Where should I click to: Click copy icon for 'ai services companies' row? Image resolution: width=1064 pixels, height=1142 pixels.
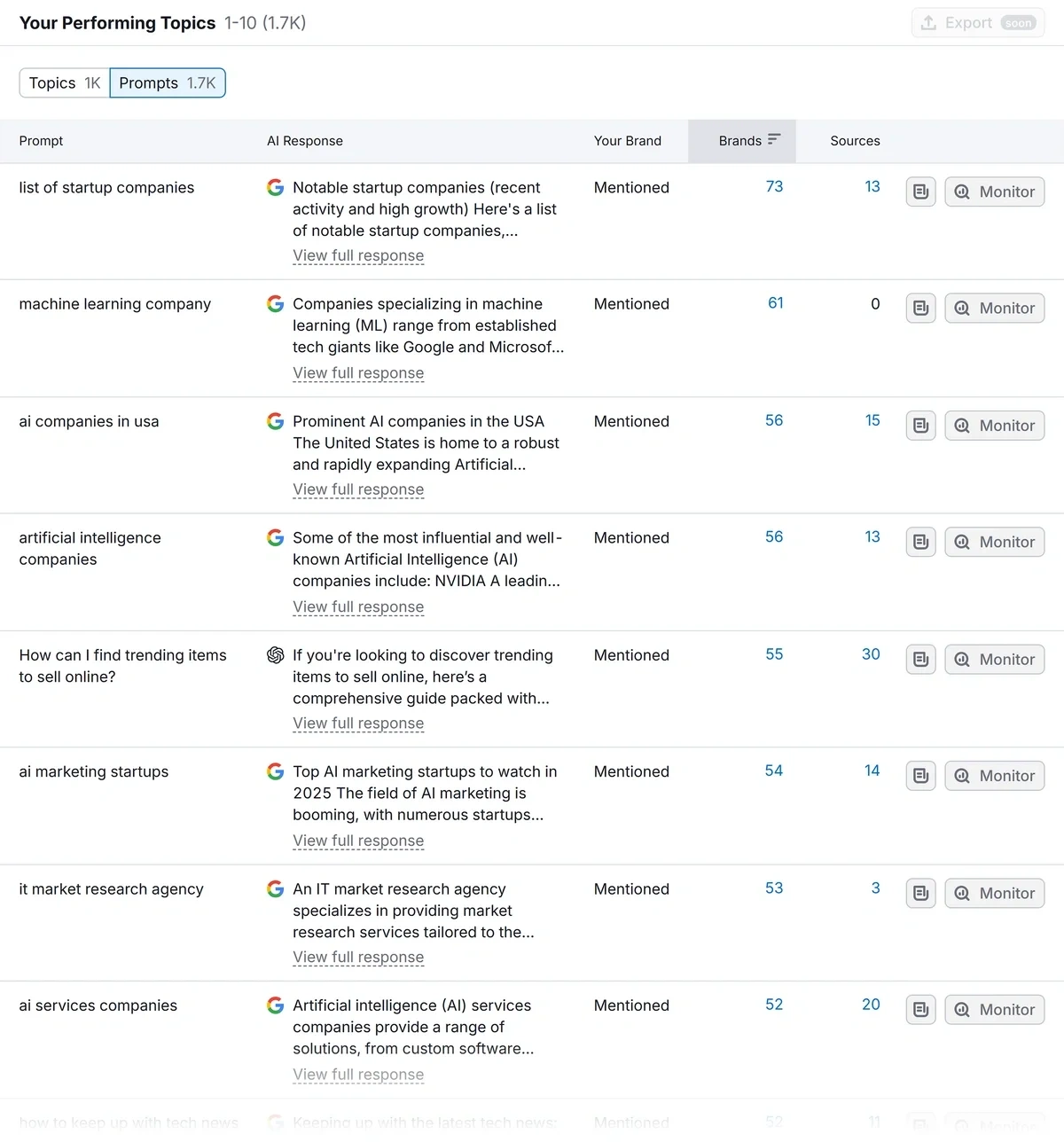pos(920,1010)
